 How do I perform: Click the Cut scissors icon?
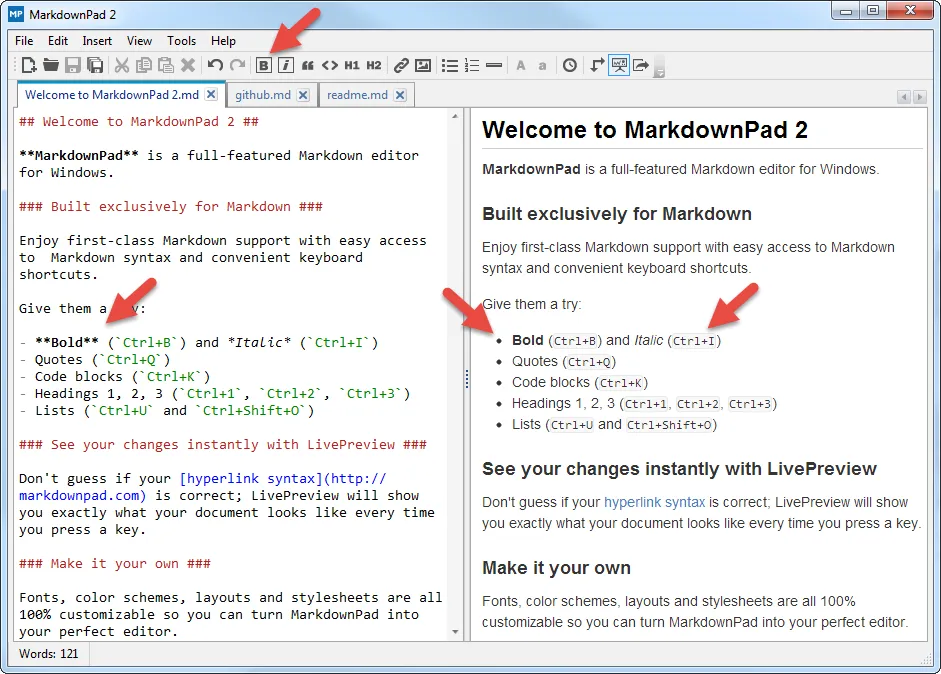(x=122, y=65)
